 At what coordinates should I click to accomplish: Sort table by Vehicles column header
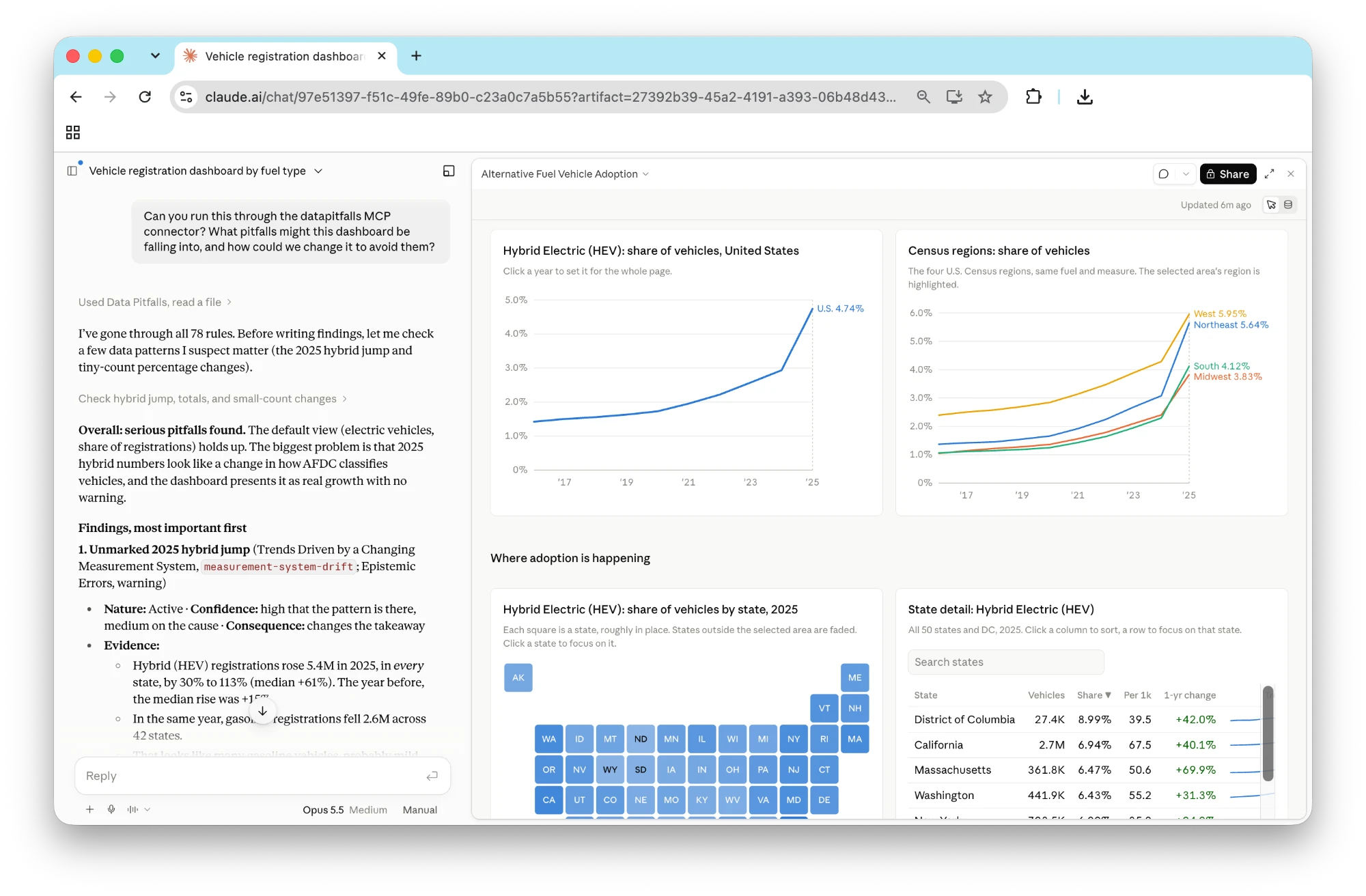[1046, 695]
